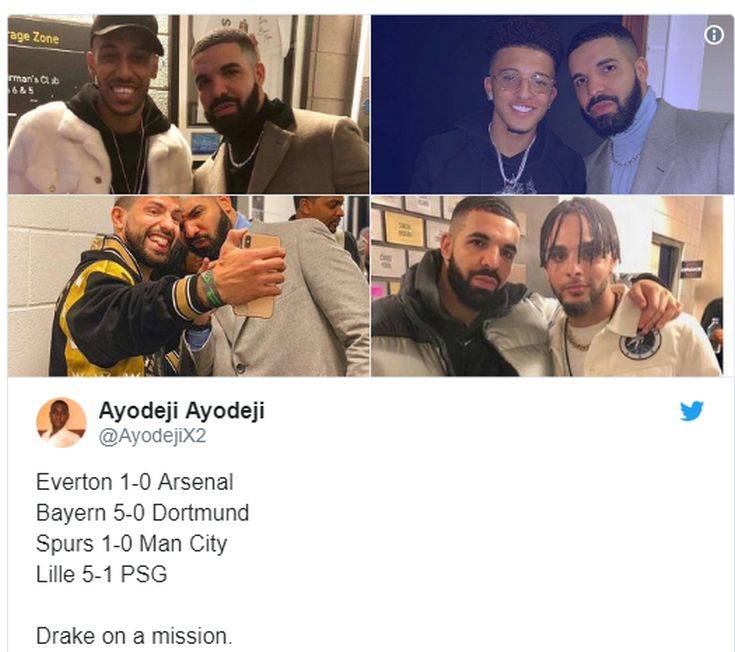
Task: Open the top-right photo with dark blue background
Action: (x=552, y=104)
